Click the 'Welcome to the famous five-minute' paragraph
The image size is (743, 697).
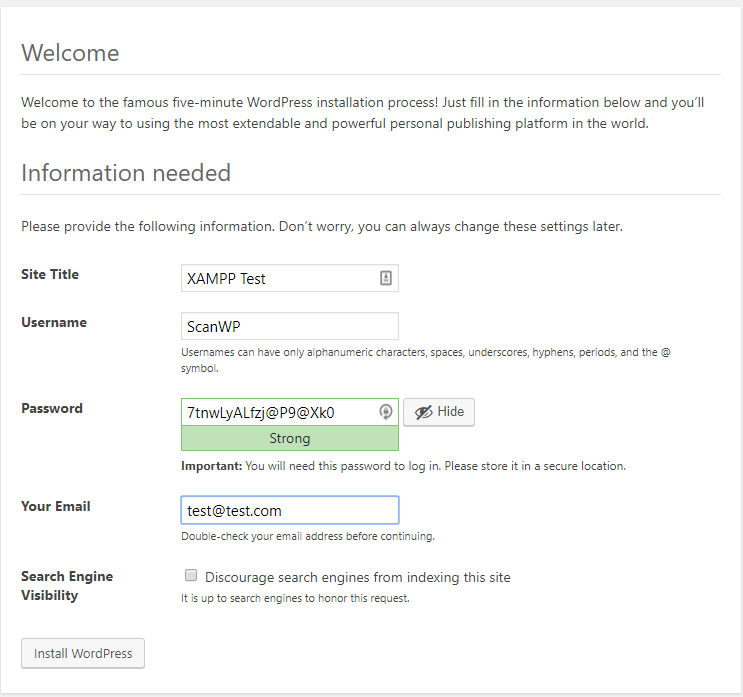coord(362,113)
